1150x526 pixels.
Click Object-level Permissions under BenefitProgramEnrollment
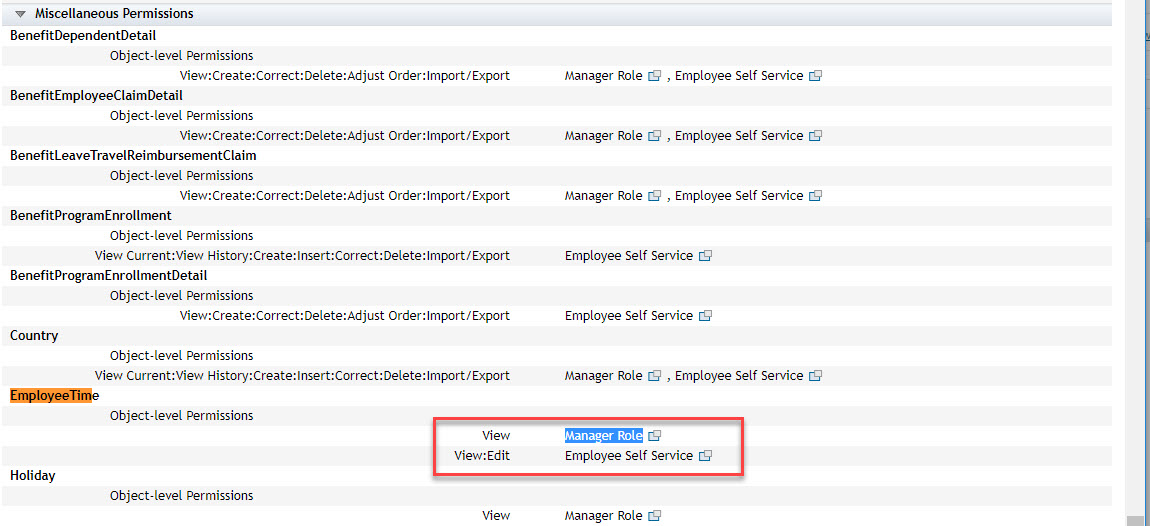pos(181,235)
